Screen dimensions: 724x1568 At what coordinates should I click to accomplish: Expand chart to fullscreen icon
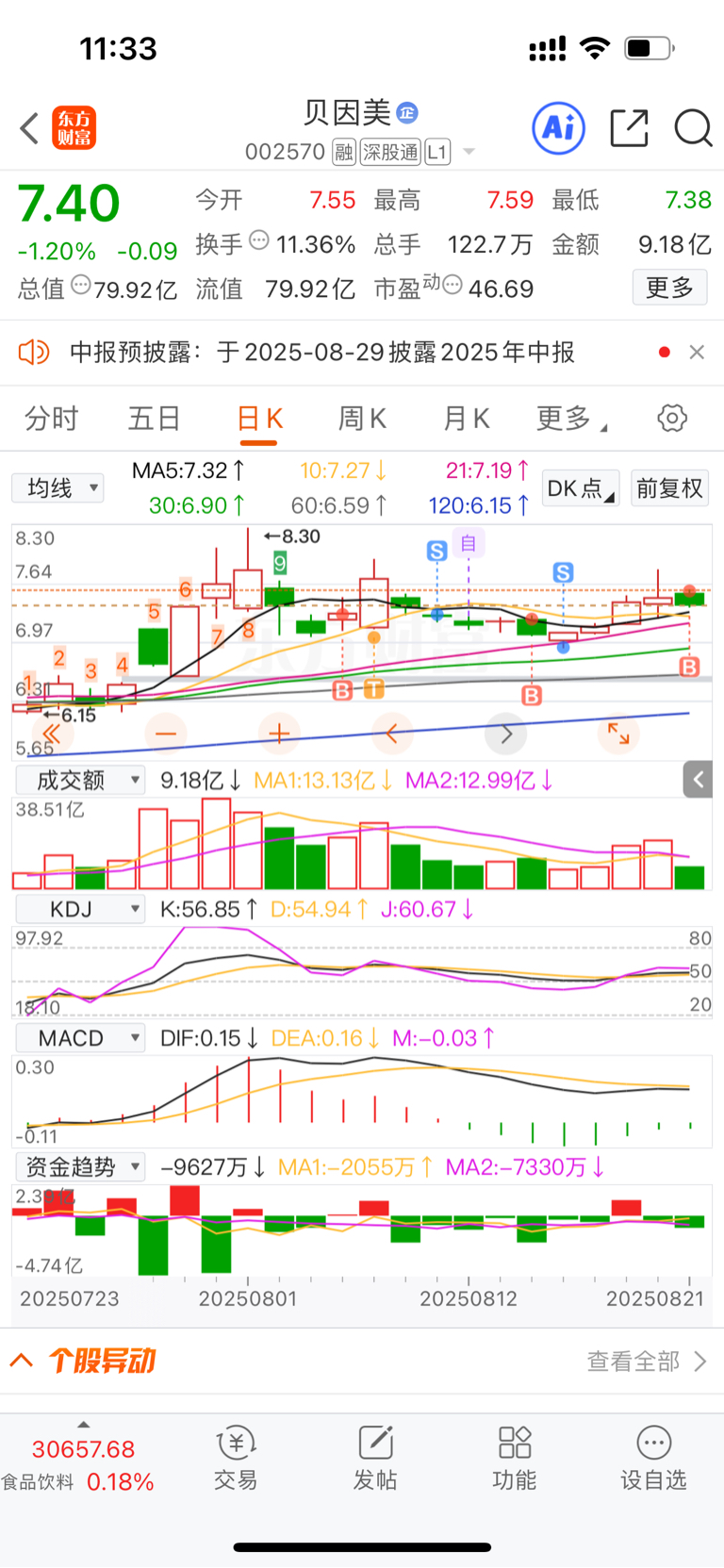[x=618, y=734]
